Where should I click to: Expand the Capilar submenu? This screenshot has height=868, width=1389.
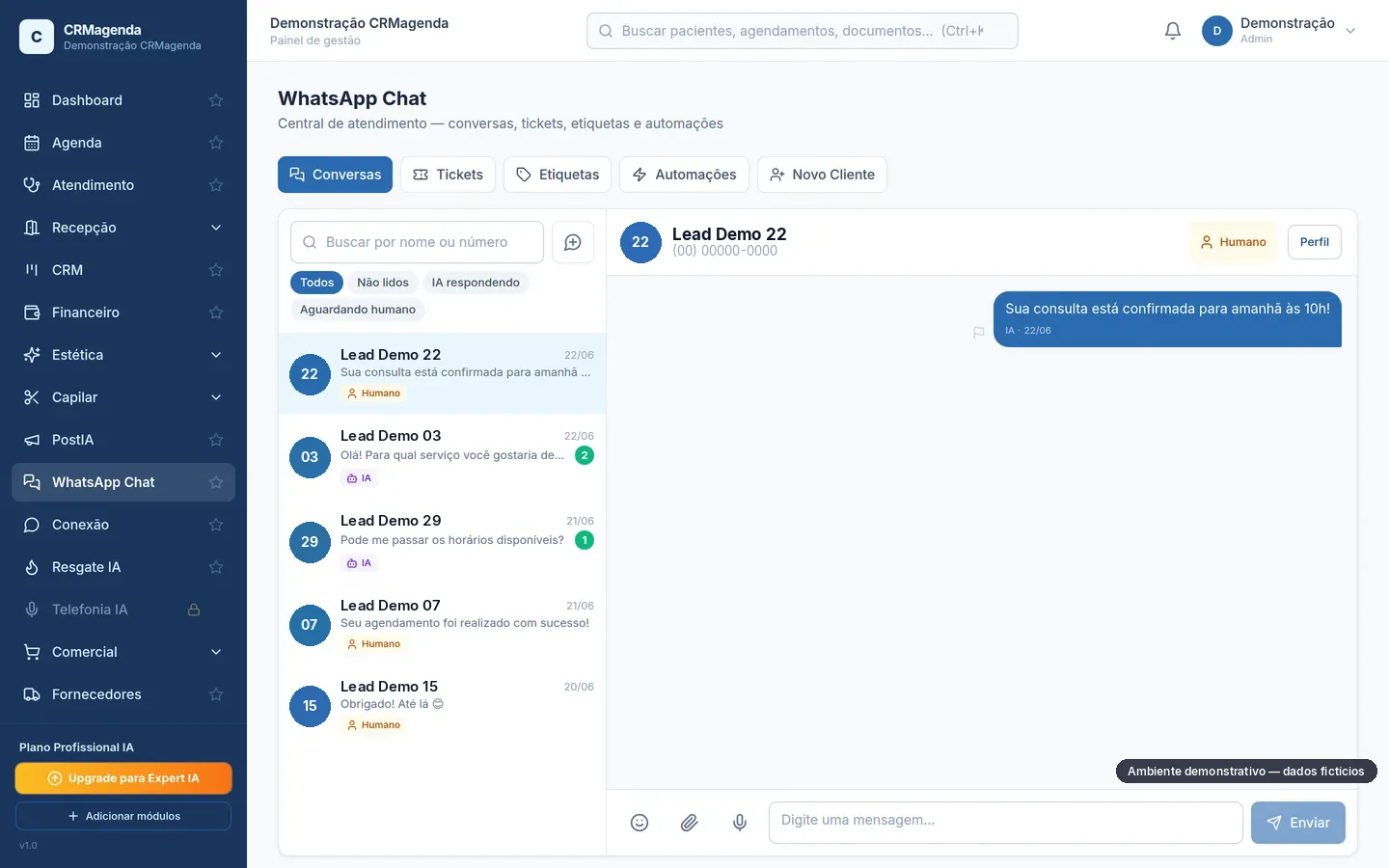click(x=123, y=397)
